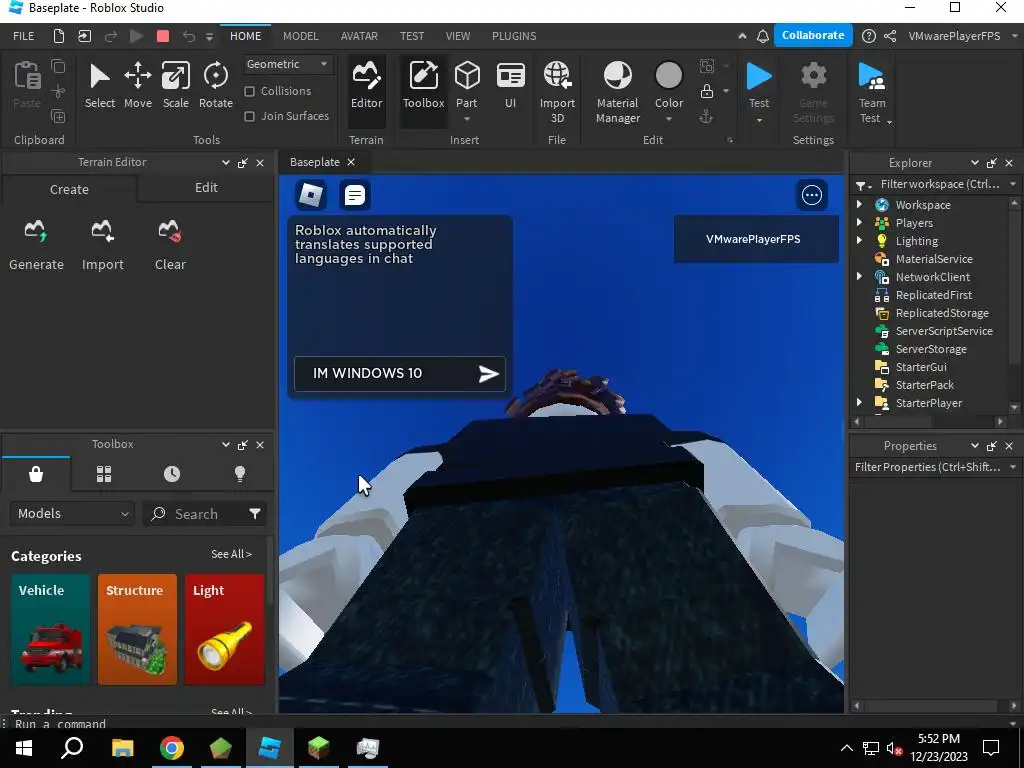The height and width of the screenshot is (768, 1024).
Task: Click the Windows Start button
Action: click(24, 748)
